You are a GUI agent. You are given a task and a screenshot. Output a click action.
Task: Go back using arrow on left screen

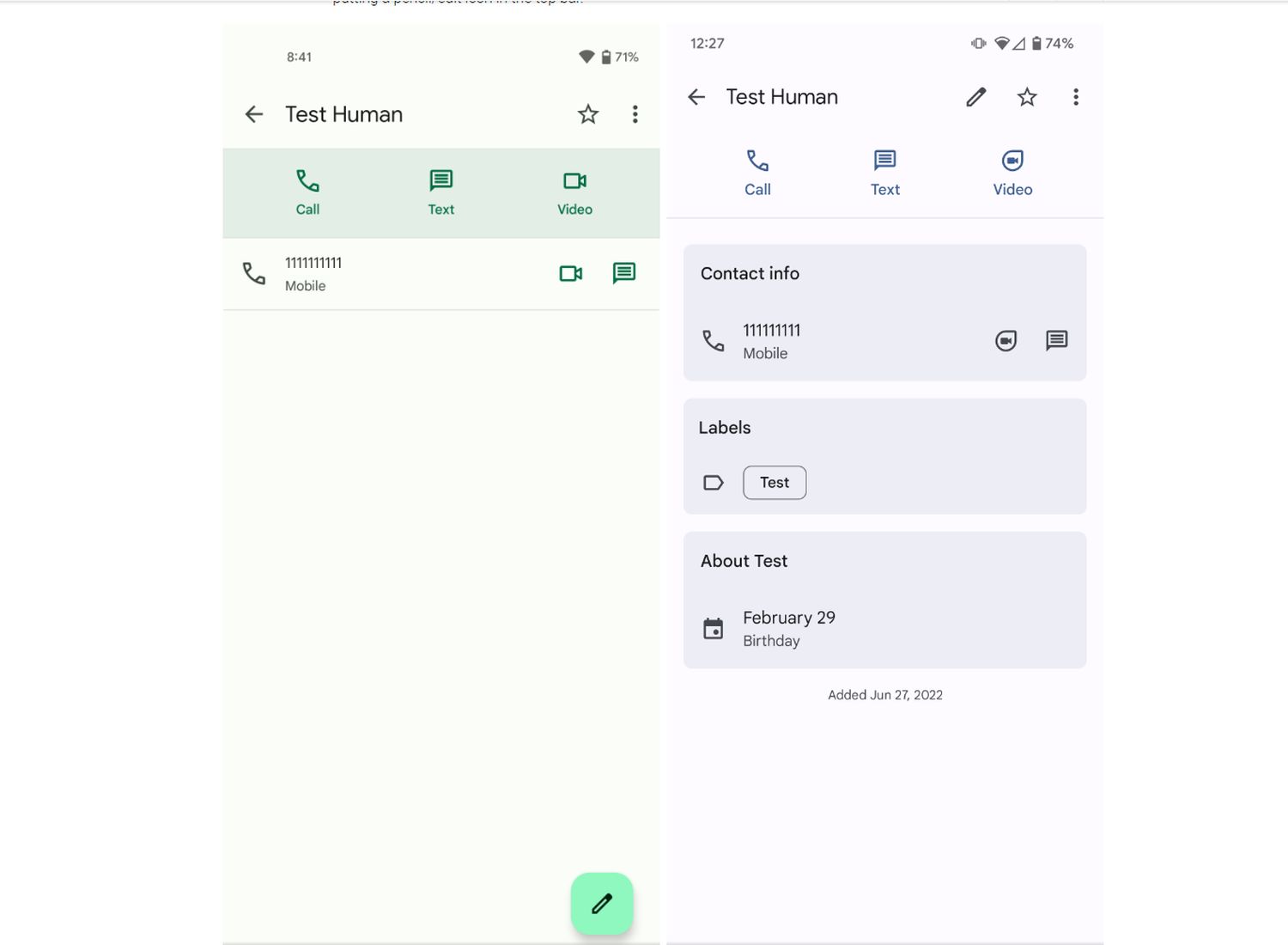click(254, 114)
